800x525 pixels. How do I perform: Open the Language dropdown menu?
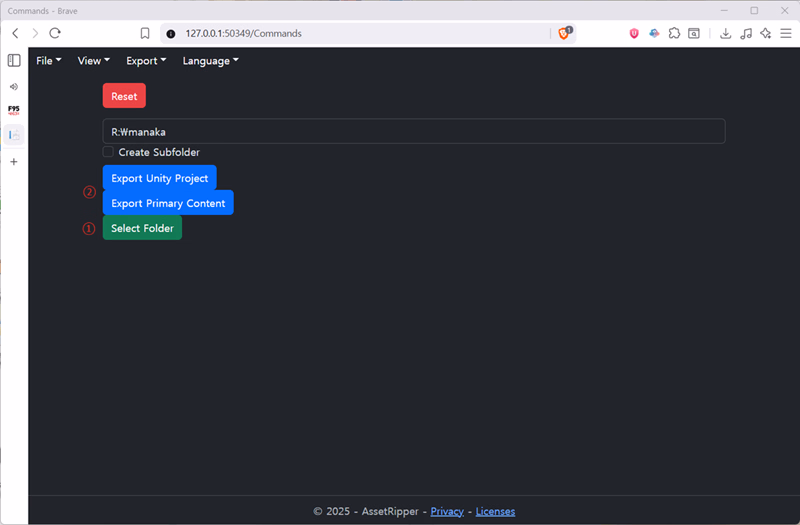click(x=210, y=61)
